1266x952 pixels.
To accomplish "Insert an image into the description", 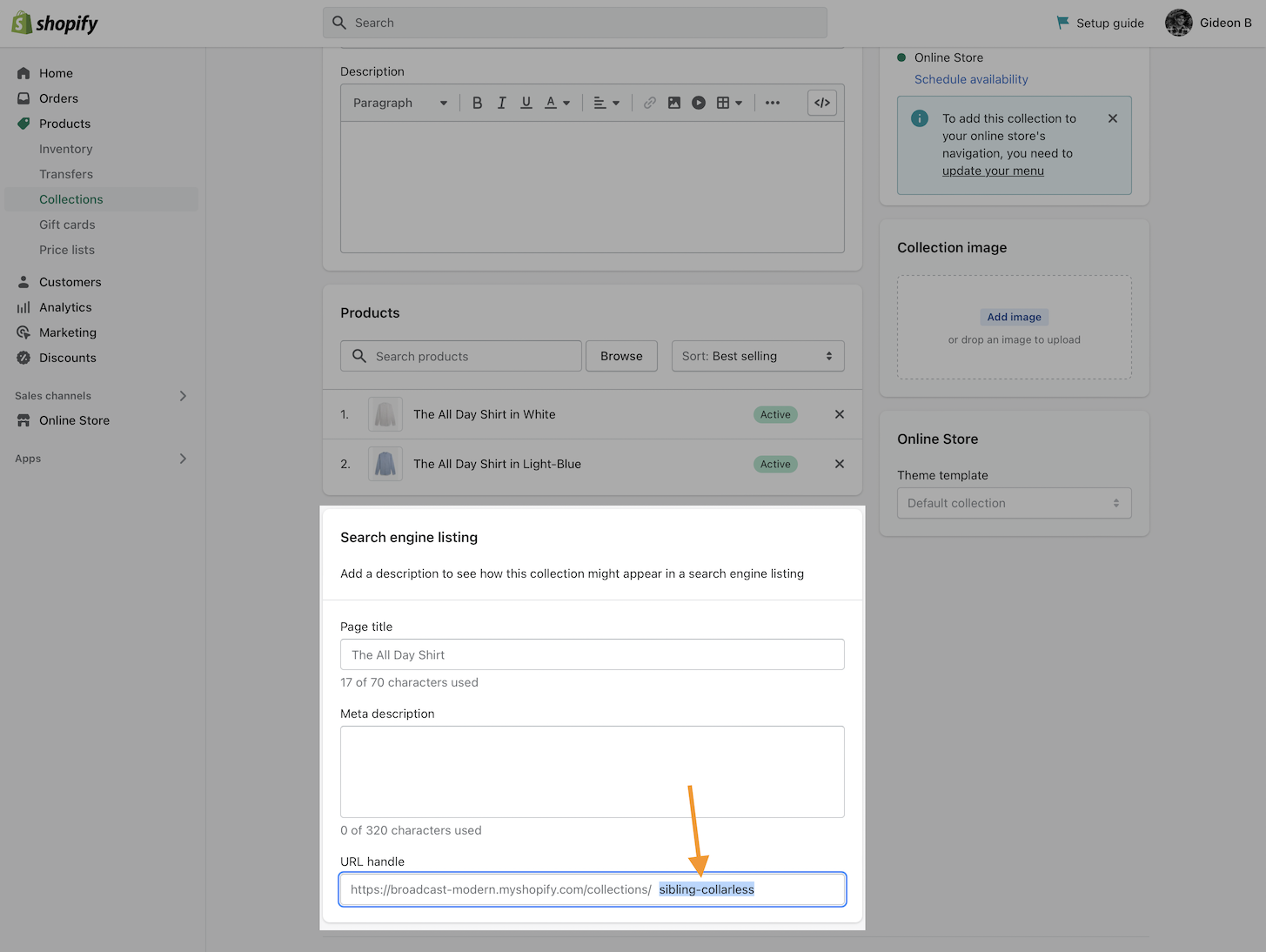I will point(673,103).
